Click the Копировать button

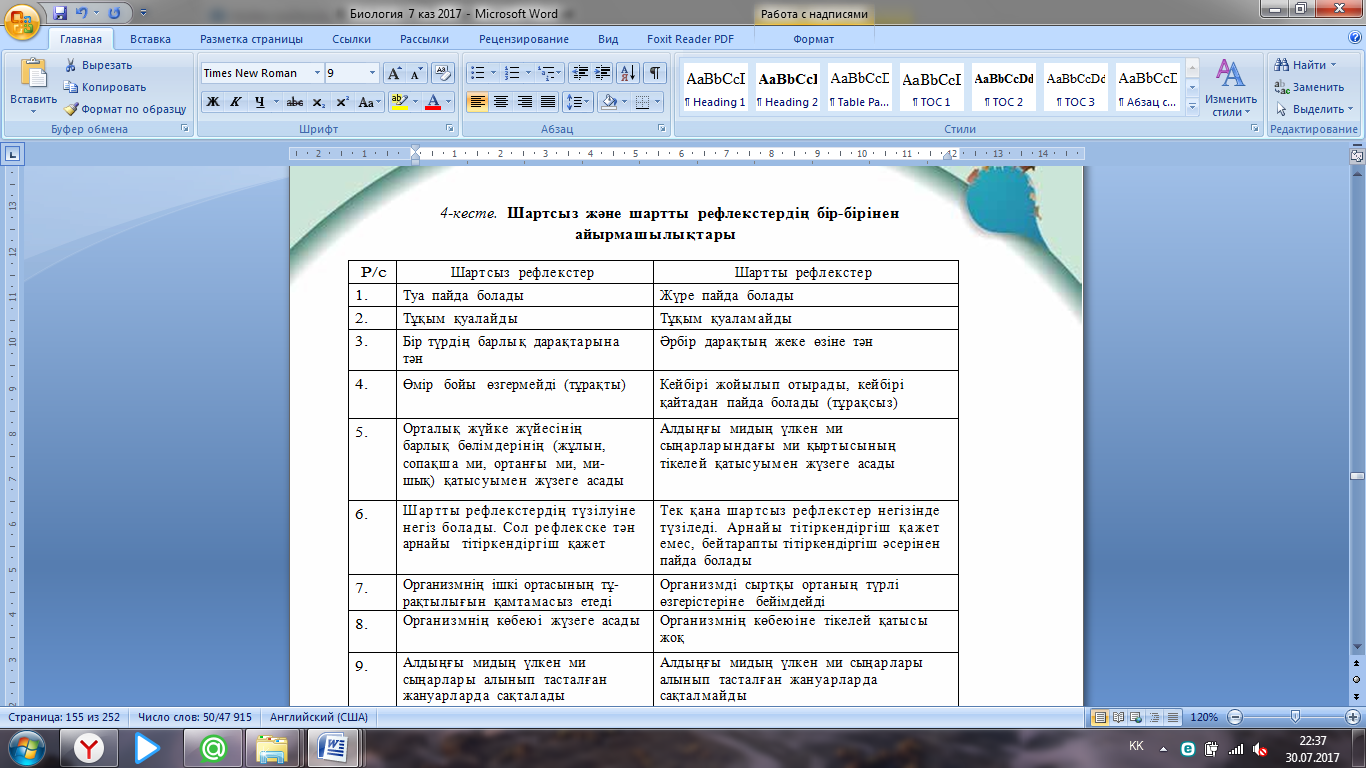(x=105, y=87)
